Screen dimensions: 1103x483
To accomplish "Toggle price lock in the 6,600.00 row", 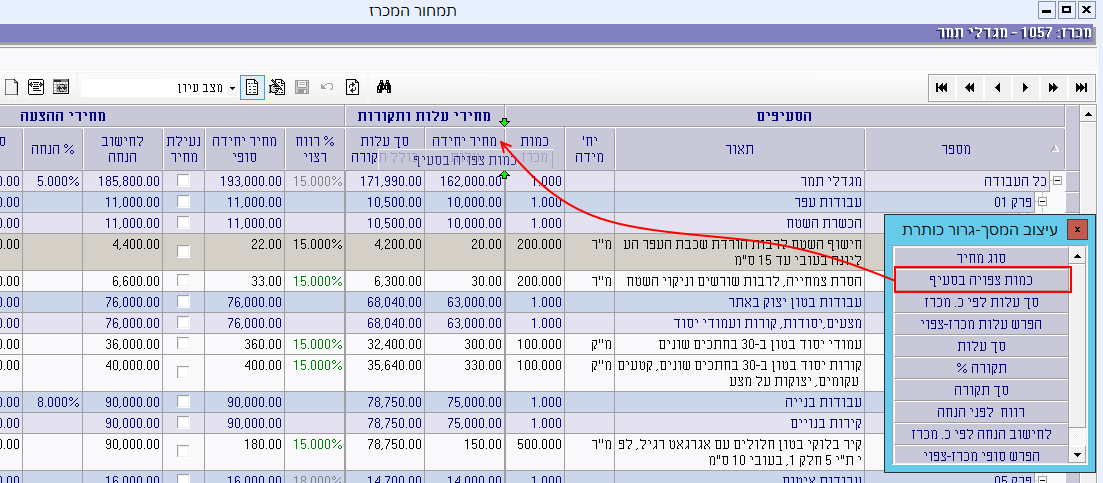I will coord(183,281).
